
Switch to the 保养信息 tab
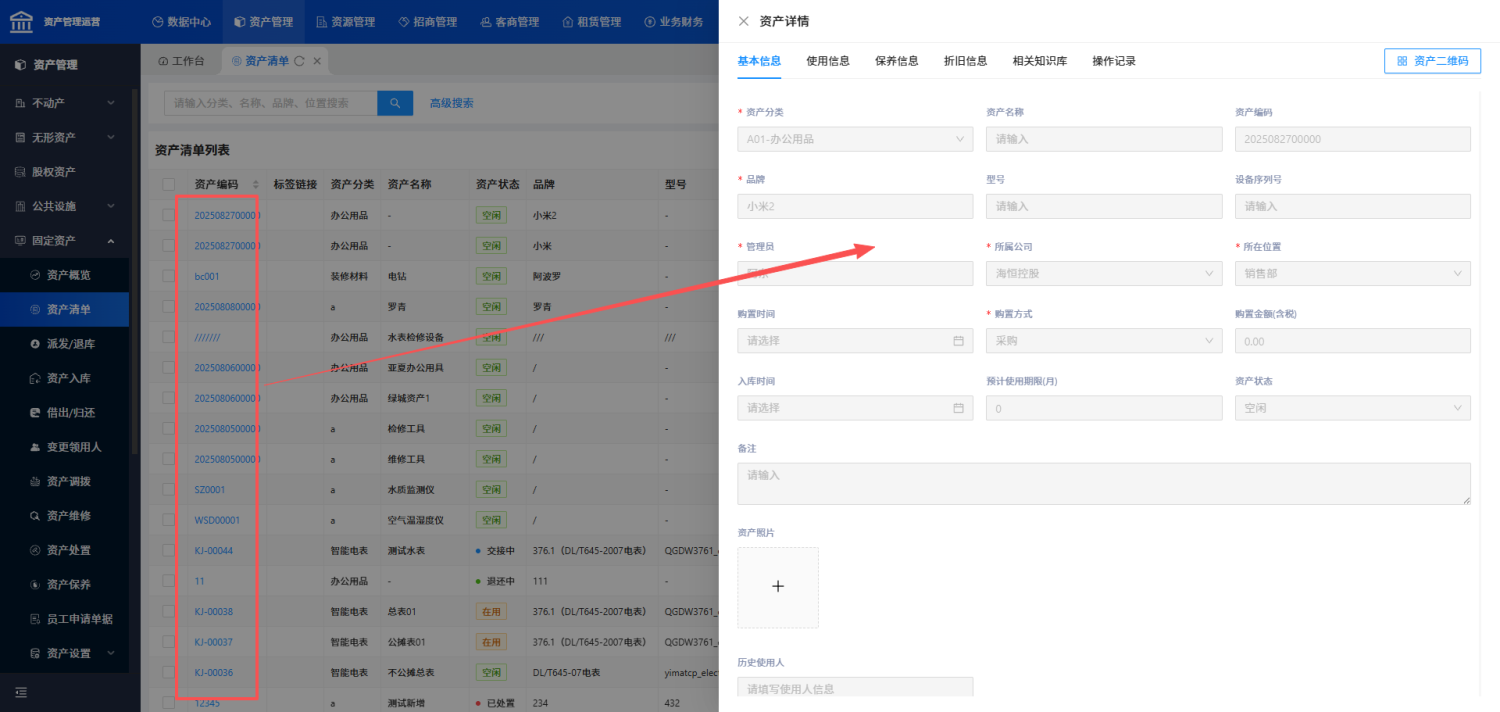(896, 61)
